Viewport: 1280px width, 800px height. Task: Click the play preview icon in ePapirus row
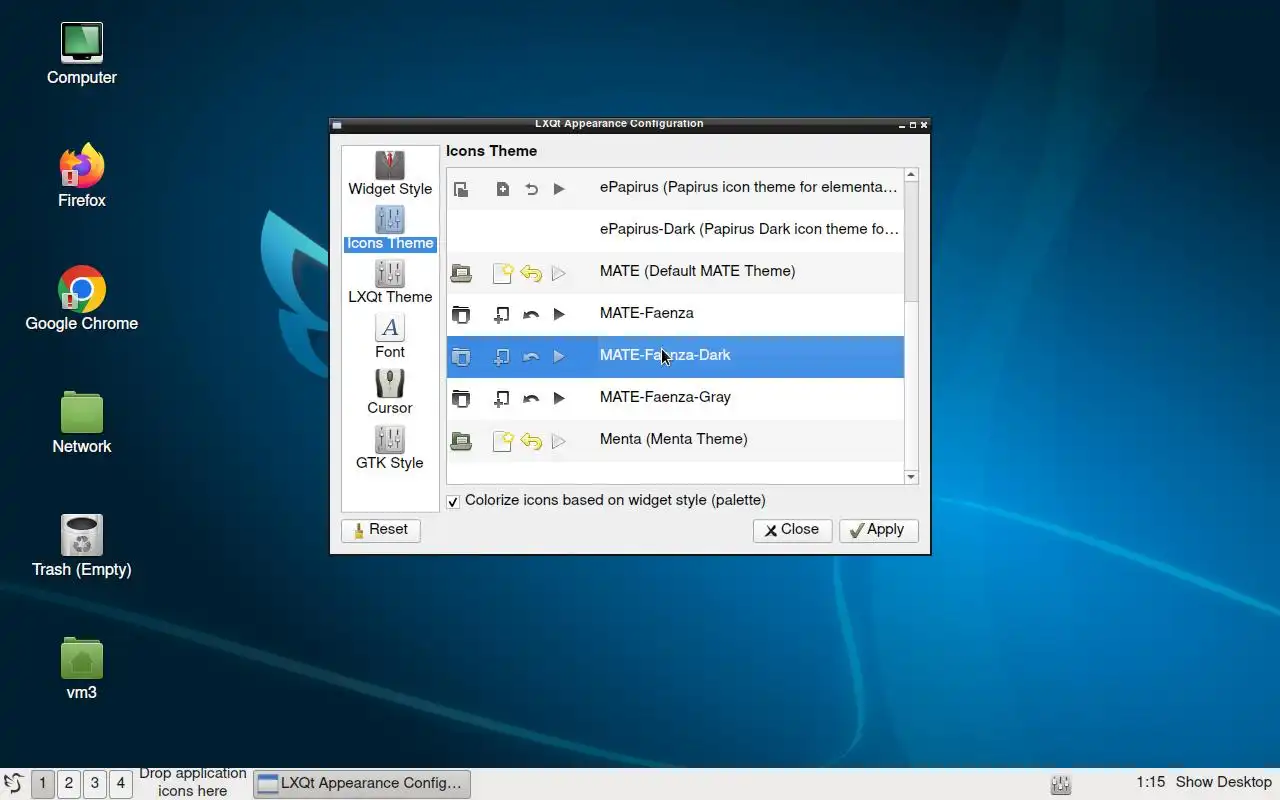[559, 189]
